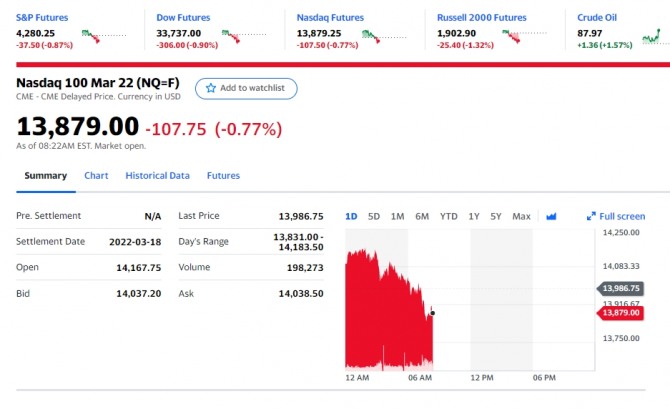Viewport: 670px width, 409px height.
Task: Open the Summary tab
Action: (45, 176)
